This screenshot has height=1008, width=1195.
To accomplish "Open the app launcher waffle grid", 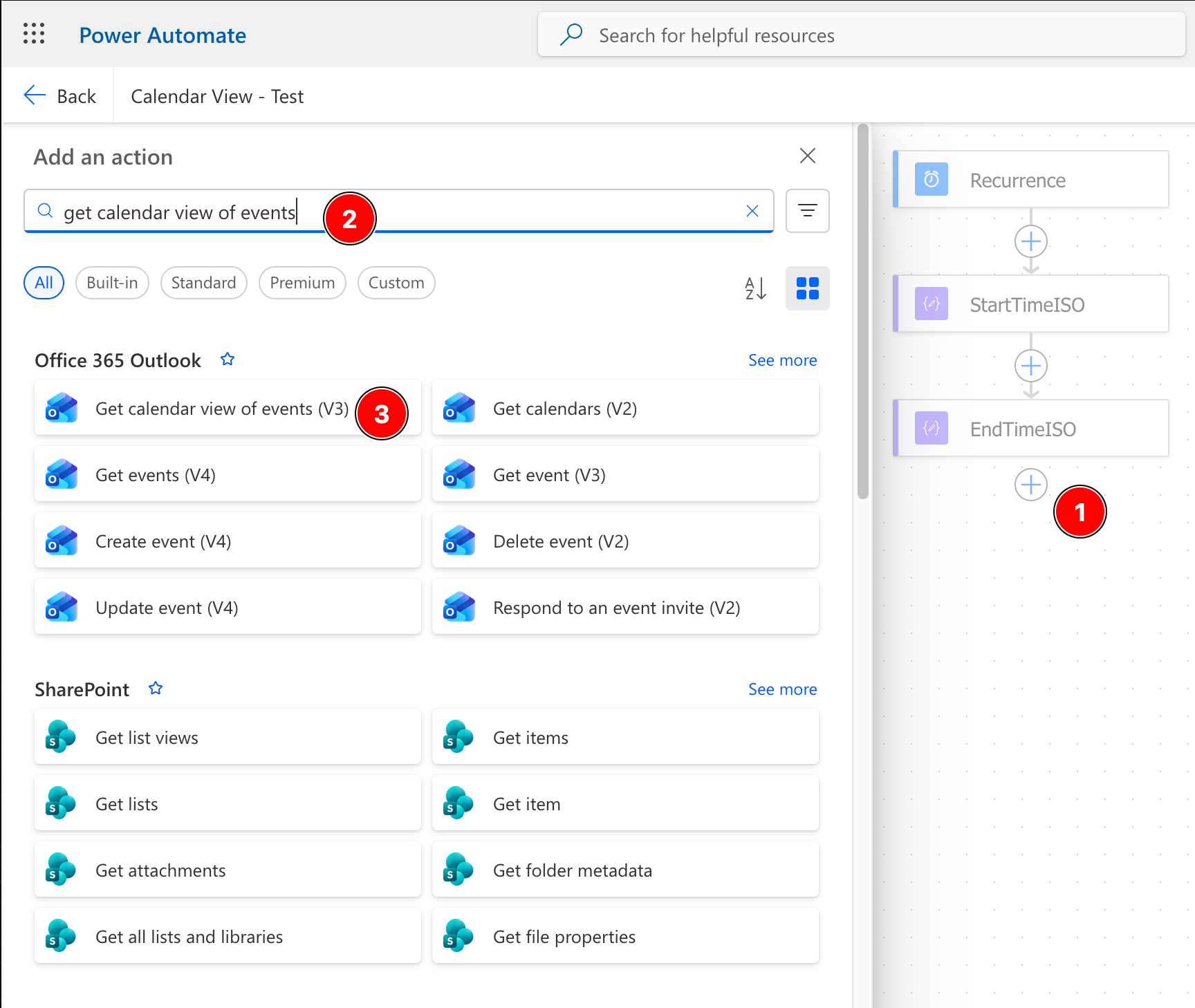I will click(34, 34).
